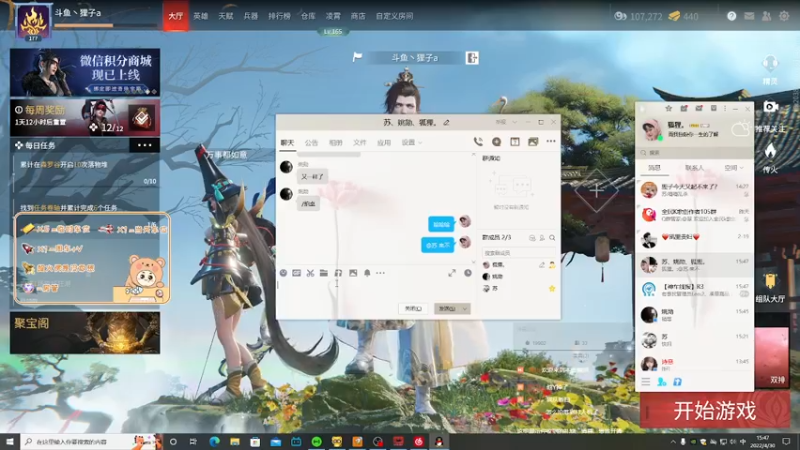This screenshot has width=800, height=450.
Task: Open the flame icon on game sidebar
Action: [x=770, y=151]
